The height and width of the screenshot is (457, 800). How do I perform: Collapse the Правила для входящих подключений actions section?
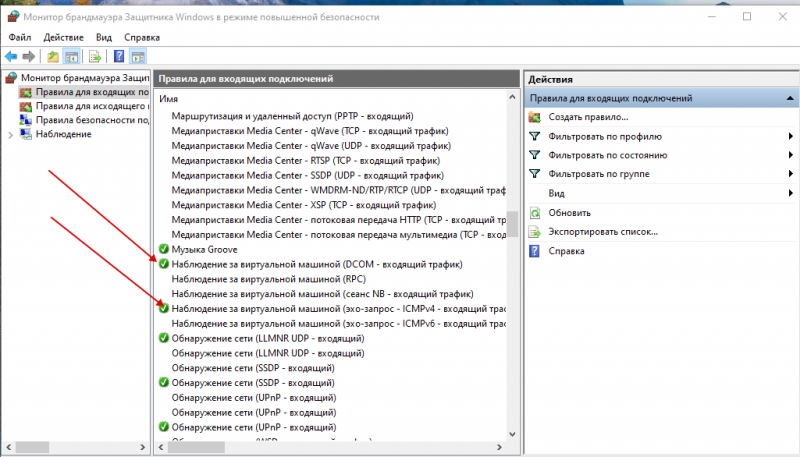790,98
